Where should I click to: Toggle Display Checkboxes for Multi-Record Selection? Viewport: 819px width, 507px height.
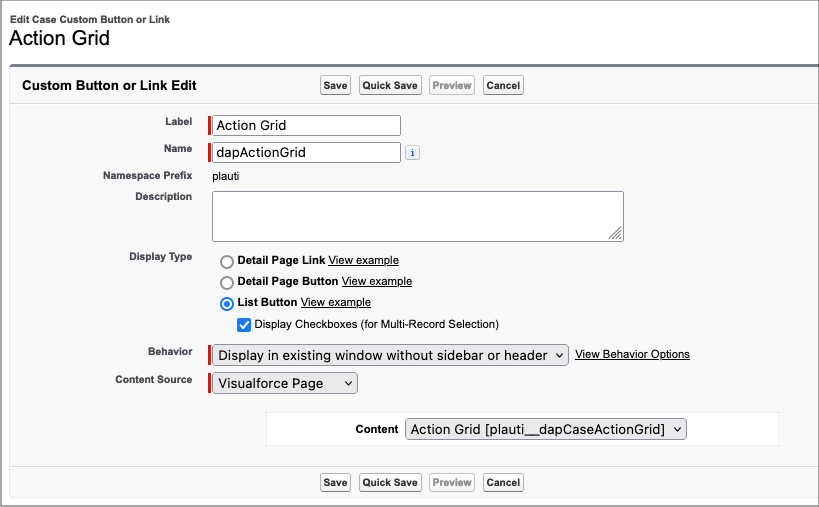[x=243, y=325]
